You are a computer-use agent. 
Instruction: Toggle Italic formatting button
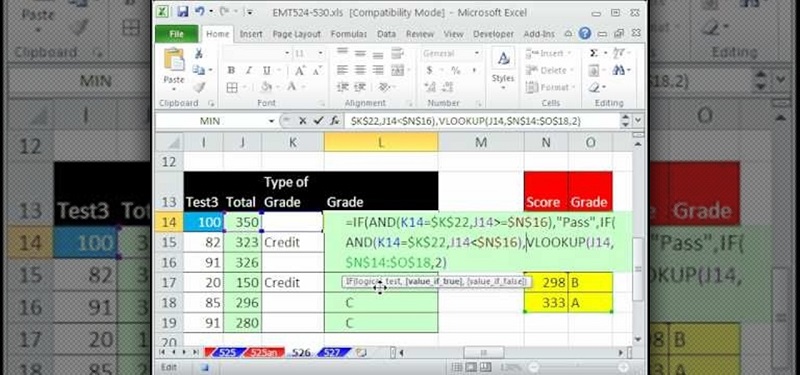pyautogui.click(x=248, y=70)
